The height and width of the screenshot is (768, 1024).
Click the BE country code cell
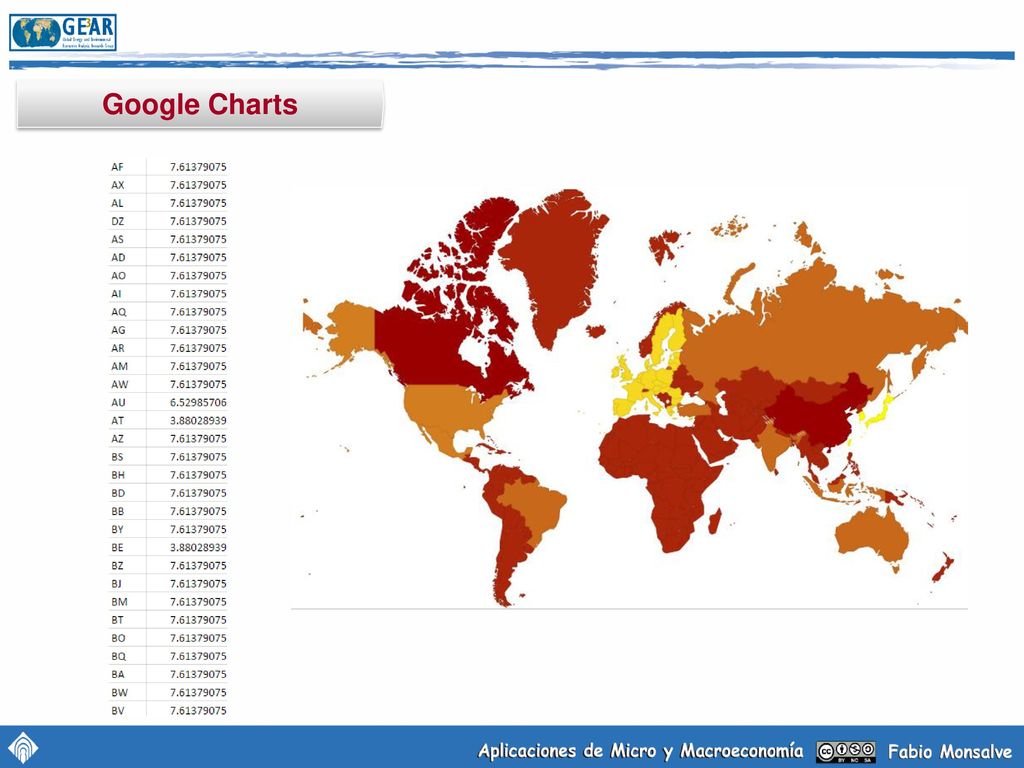point(117,548)
